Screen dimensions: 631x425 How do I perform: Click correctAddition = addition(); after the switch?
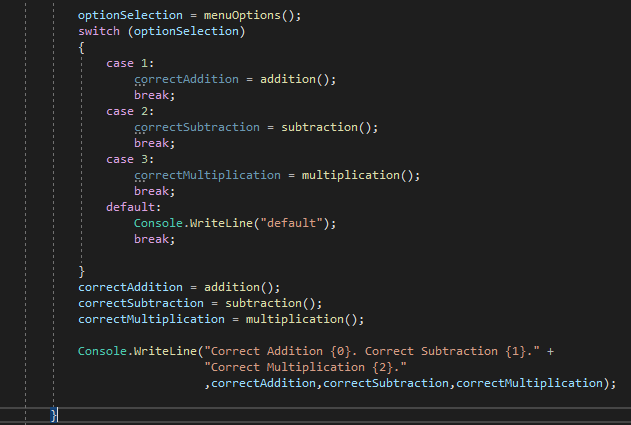click(x=179, y=287)
